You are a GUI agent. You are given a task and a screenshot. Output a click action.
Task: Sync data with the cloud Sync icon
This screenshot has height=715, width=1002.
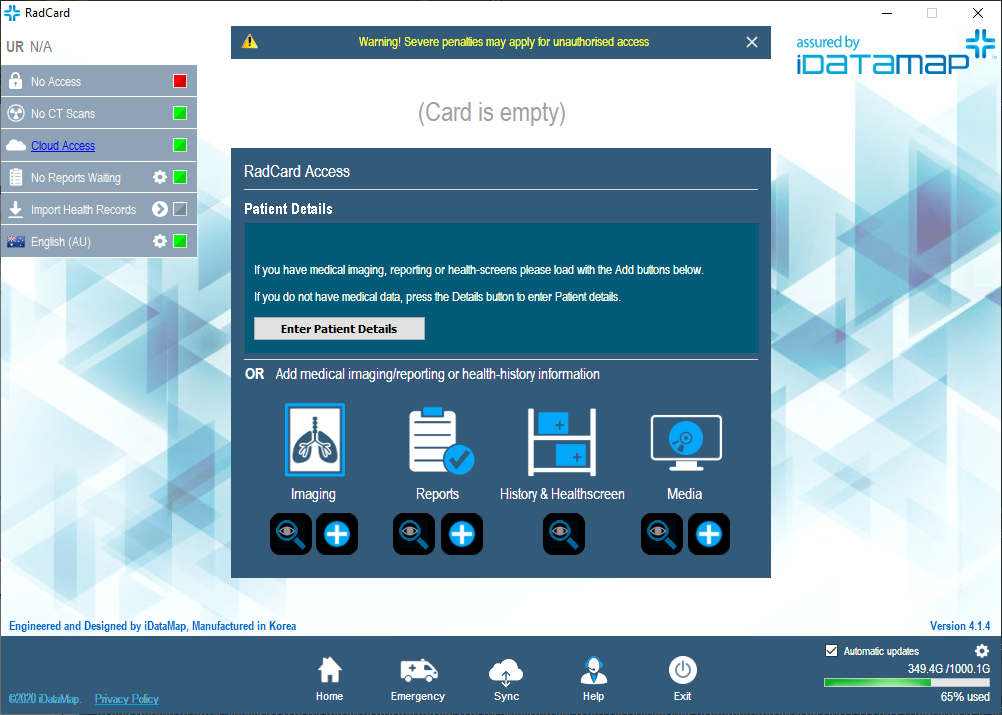coord(506,680)
